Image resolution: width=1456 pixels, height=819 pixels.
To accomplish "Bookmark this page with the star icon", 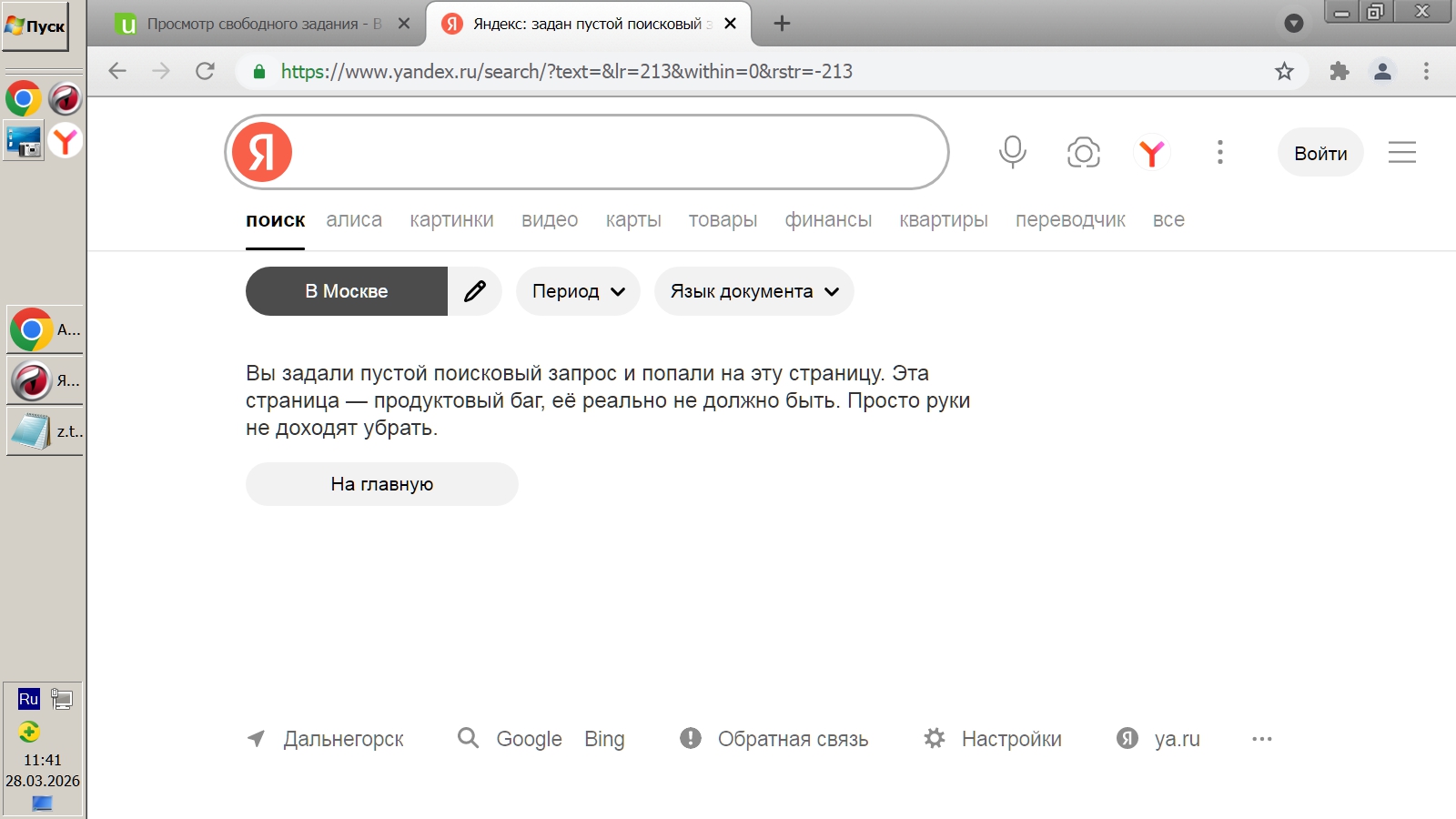I will [x=1284, y=71].
